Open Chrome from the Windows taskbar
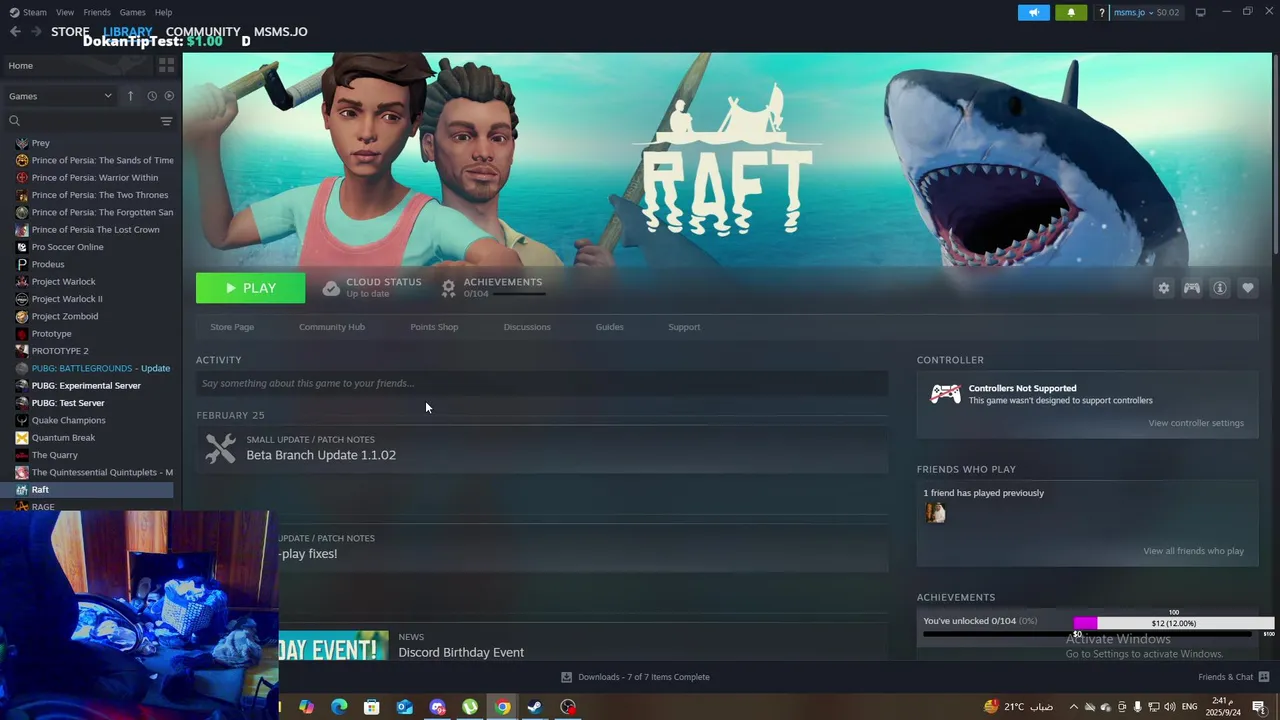The width and height of the screenshot is (1280, 720). (502, 707)
